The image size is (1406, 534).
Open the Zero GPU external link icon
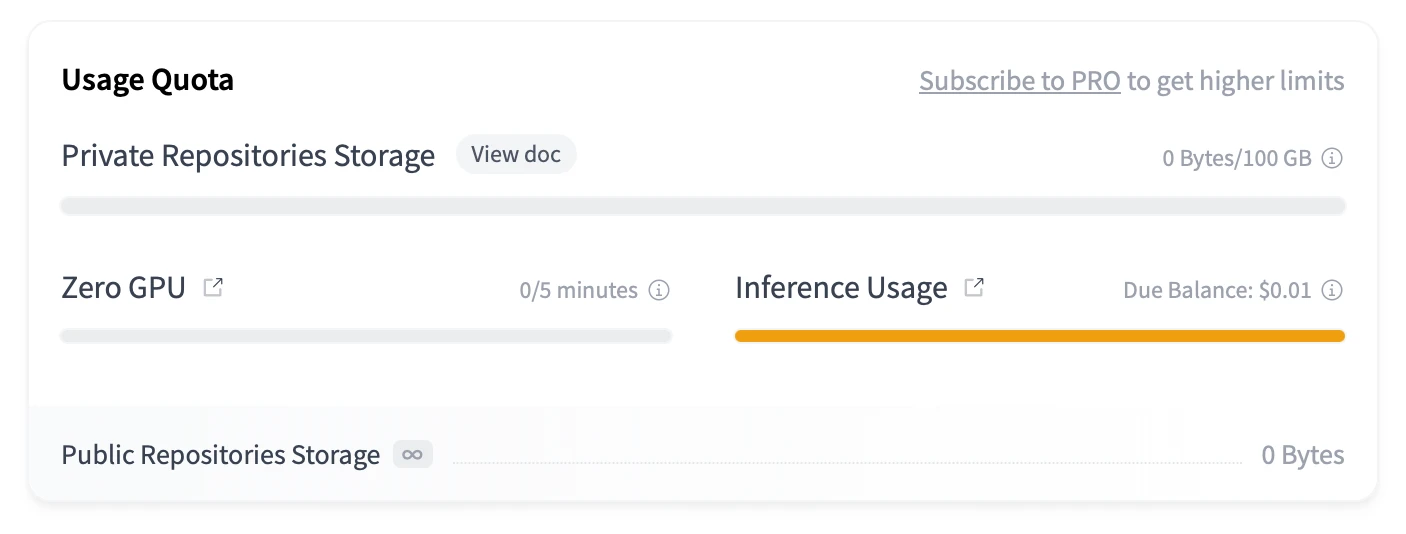point(213,288)
